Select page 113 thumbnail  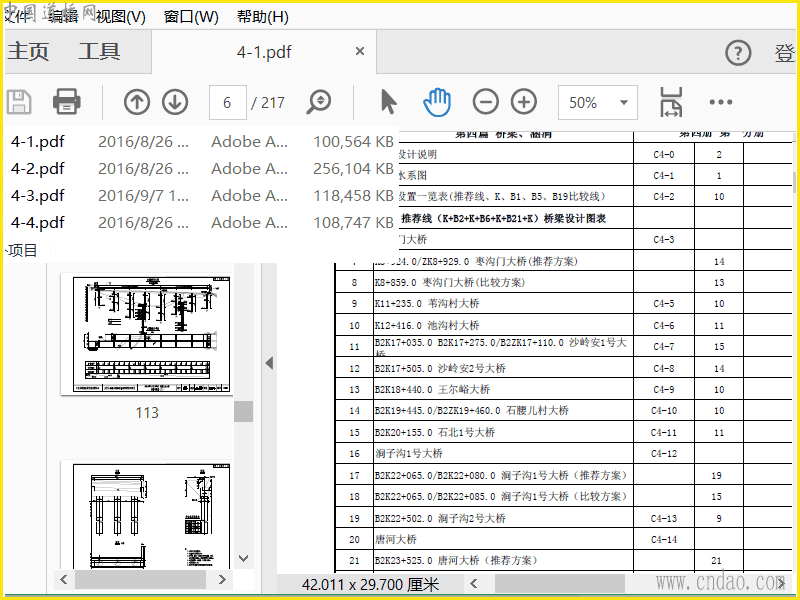point(147,334)
